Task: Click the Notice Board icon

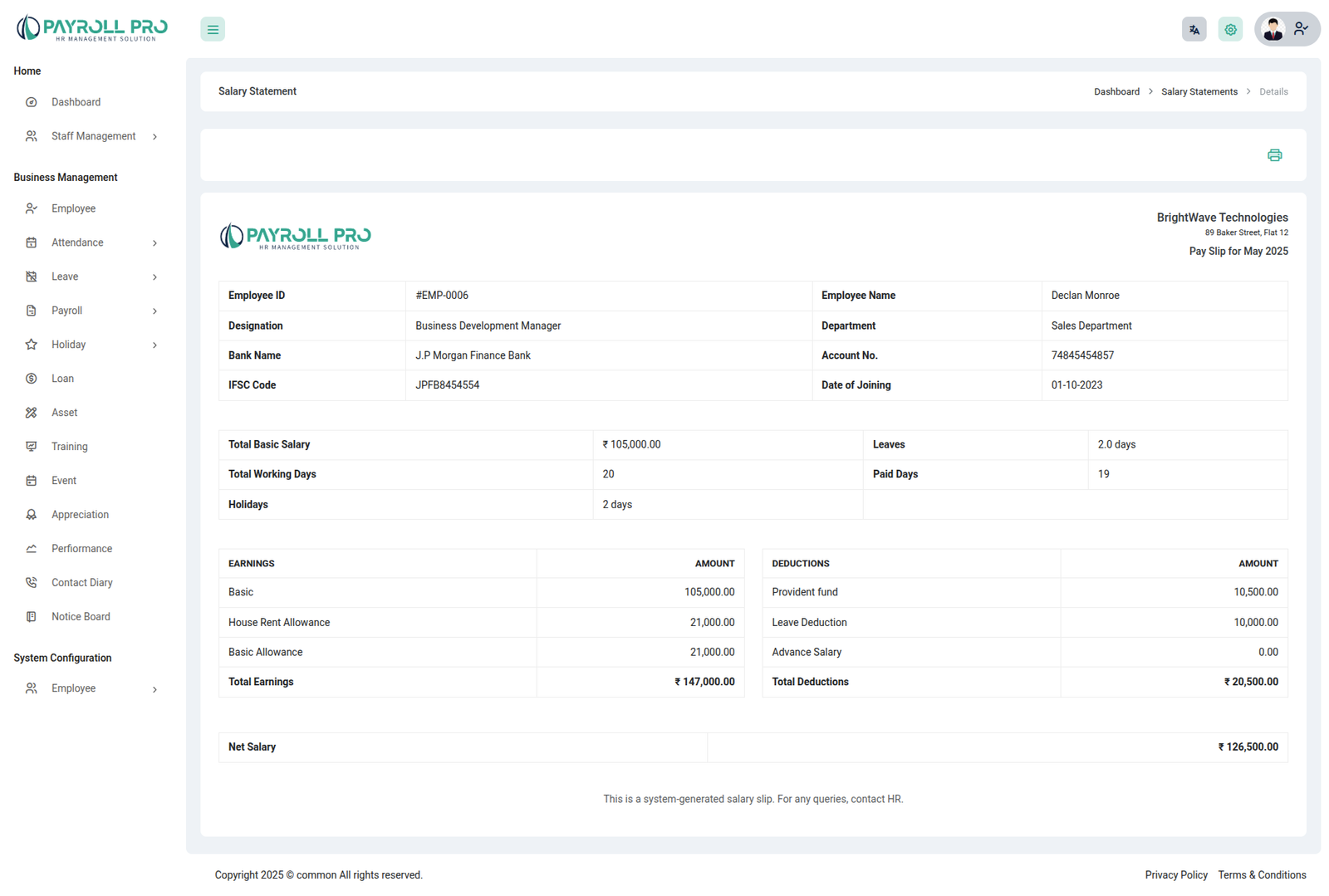Action: 32,617
